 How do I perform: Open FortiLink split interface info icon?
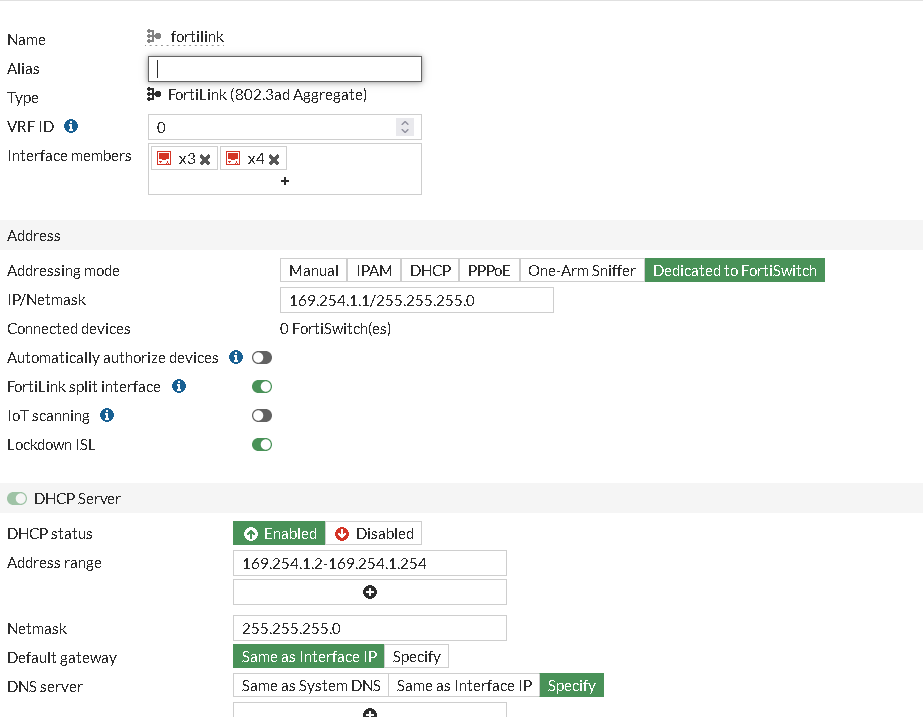point(179,386)
